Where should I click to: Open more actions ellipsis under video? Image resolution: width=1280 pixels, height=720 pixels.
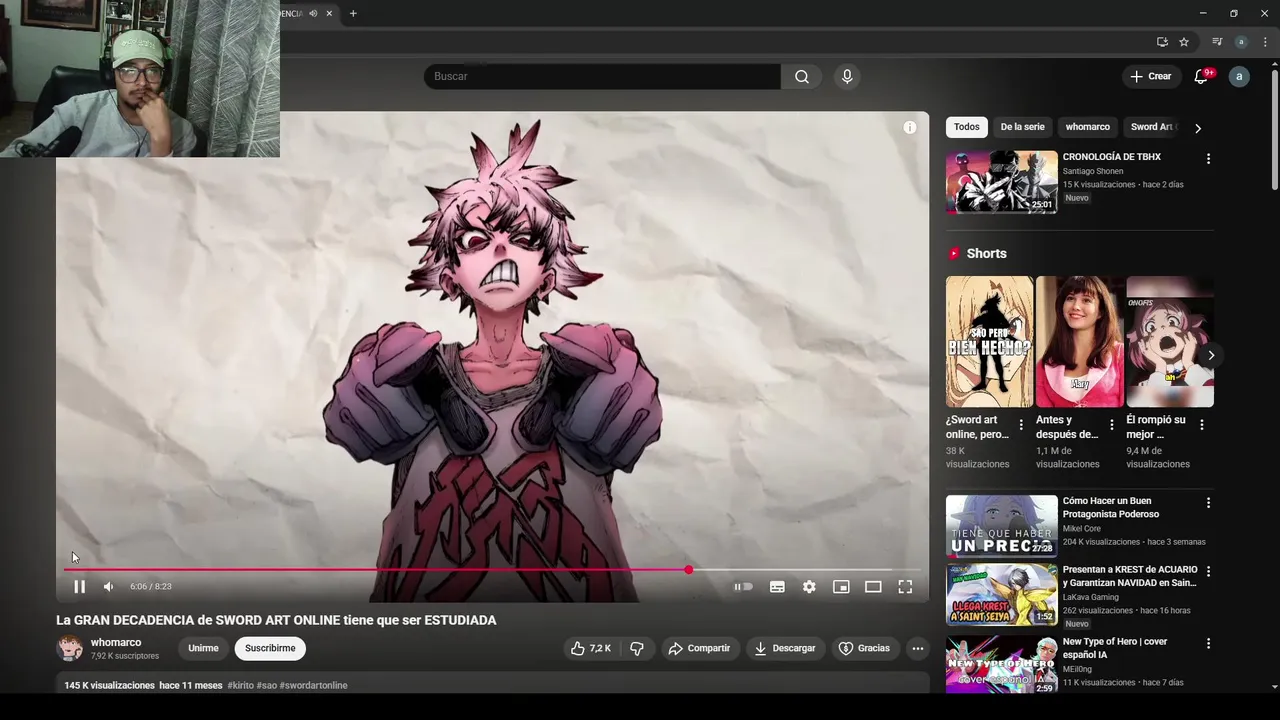click(917, 648)
